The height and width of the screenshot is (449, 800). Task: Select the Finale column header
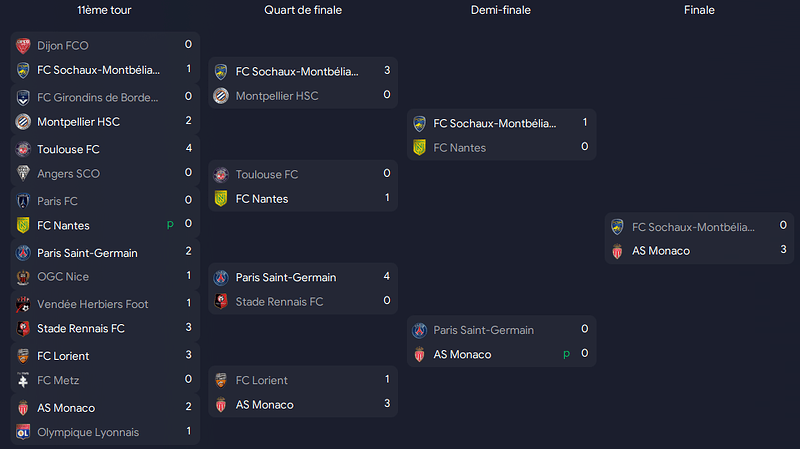pyautogui.click(x=699, y=10)
